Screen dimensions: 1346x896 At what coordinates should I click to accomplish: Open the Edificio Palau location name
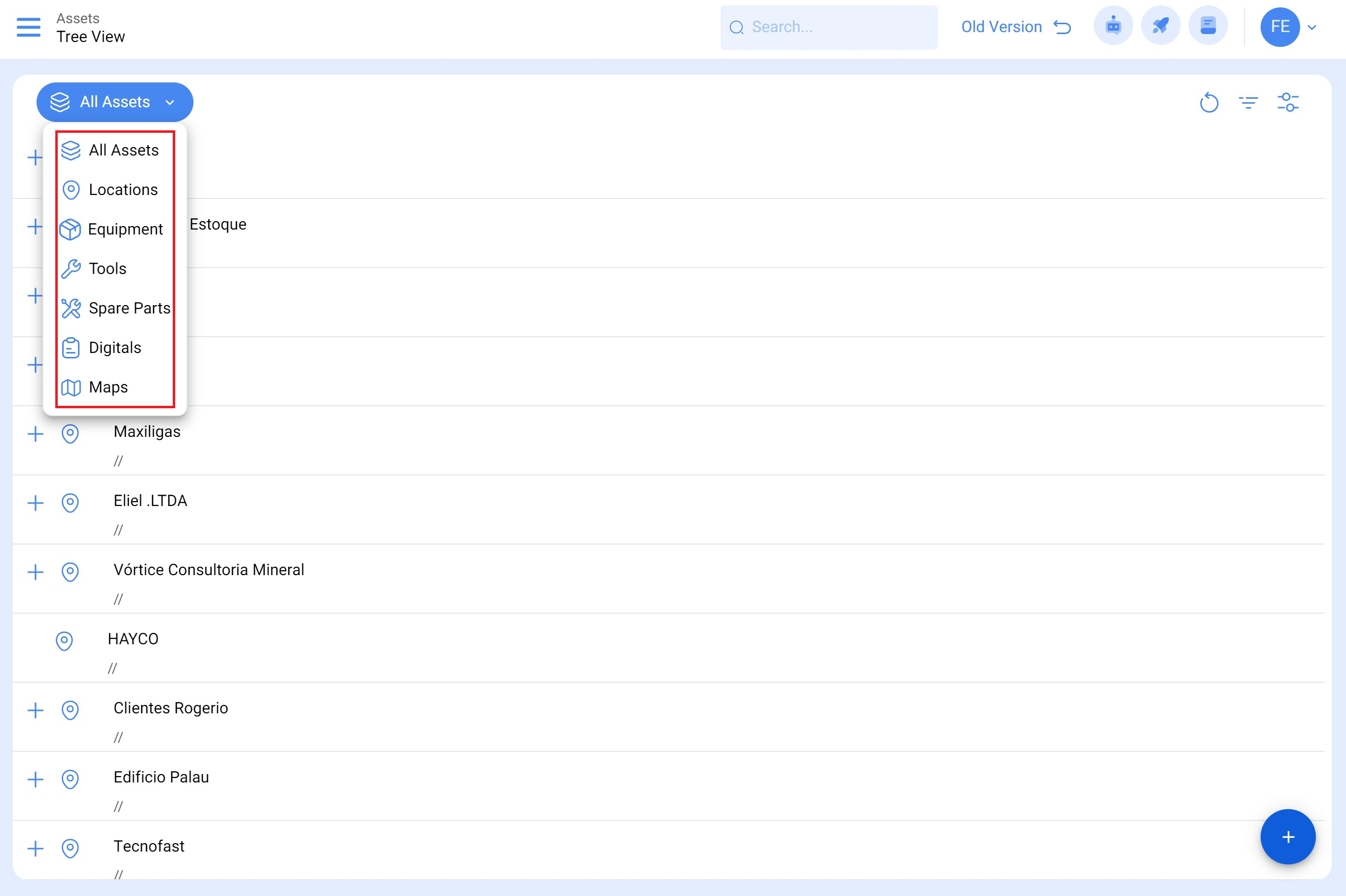[161, 777]
